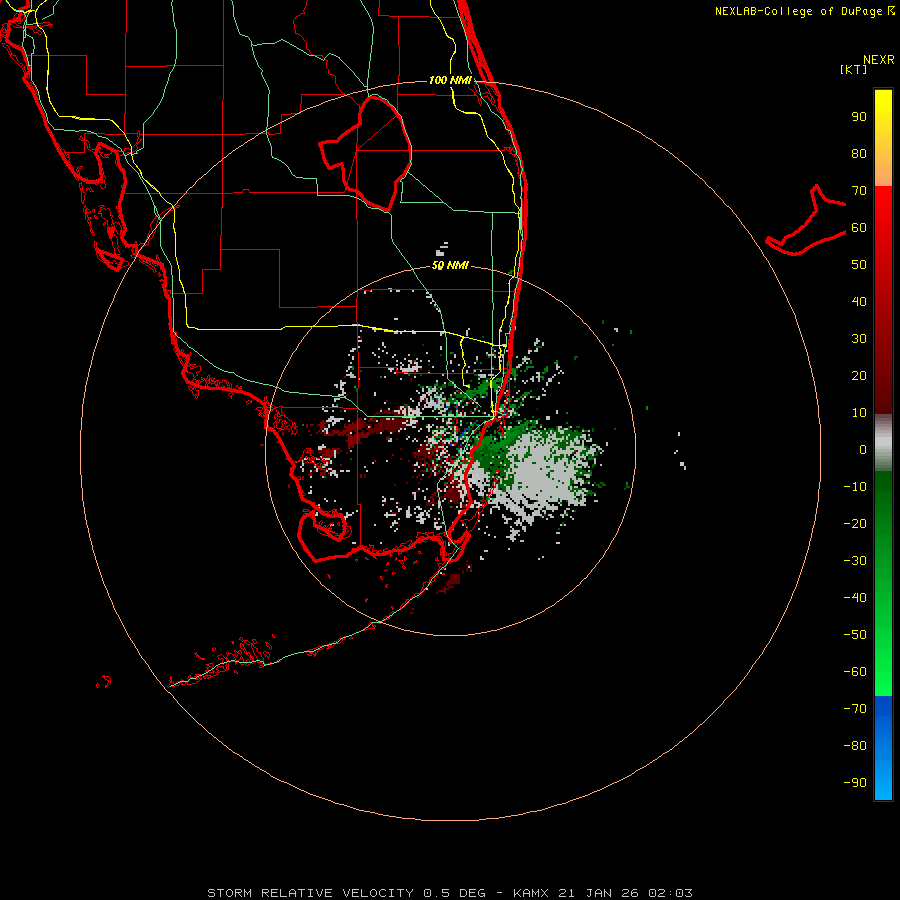Select the 60 value on velocity scale
The image size is (900, 900).
[859, 227]
